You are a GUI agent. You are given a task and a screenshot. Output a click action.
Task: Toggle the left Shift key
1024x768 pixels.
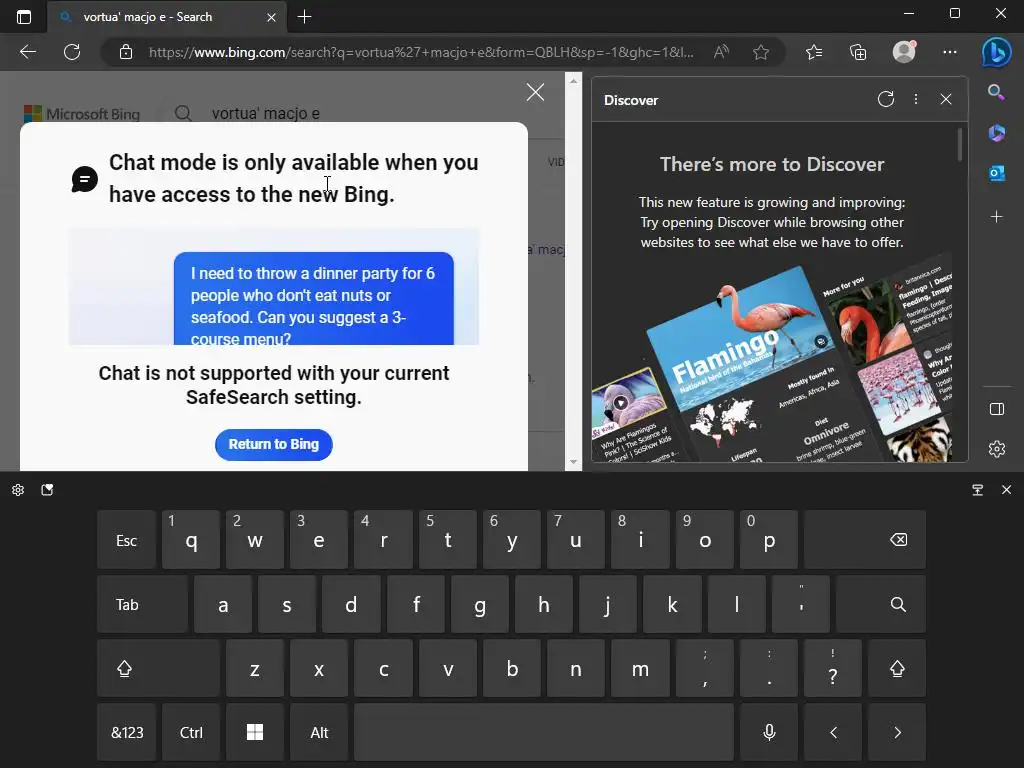[158, 669]
